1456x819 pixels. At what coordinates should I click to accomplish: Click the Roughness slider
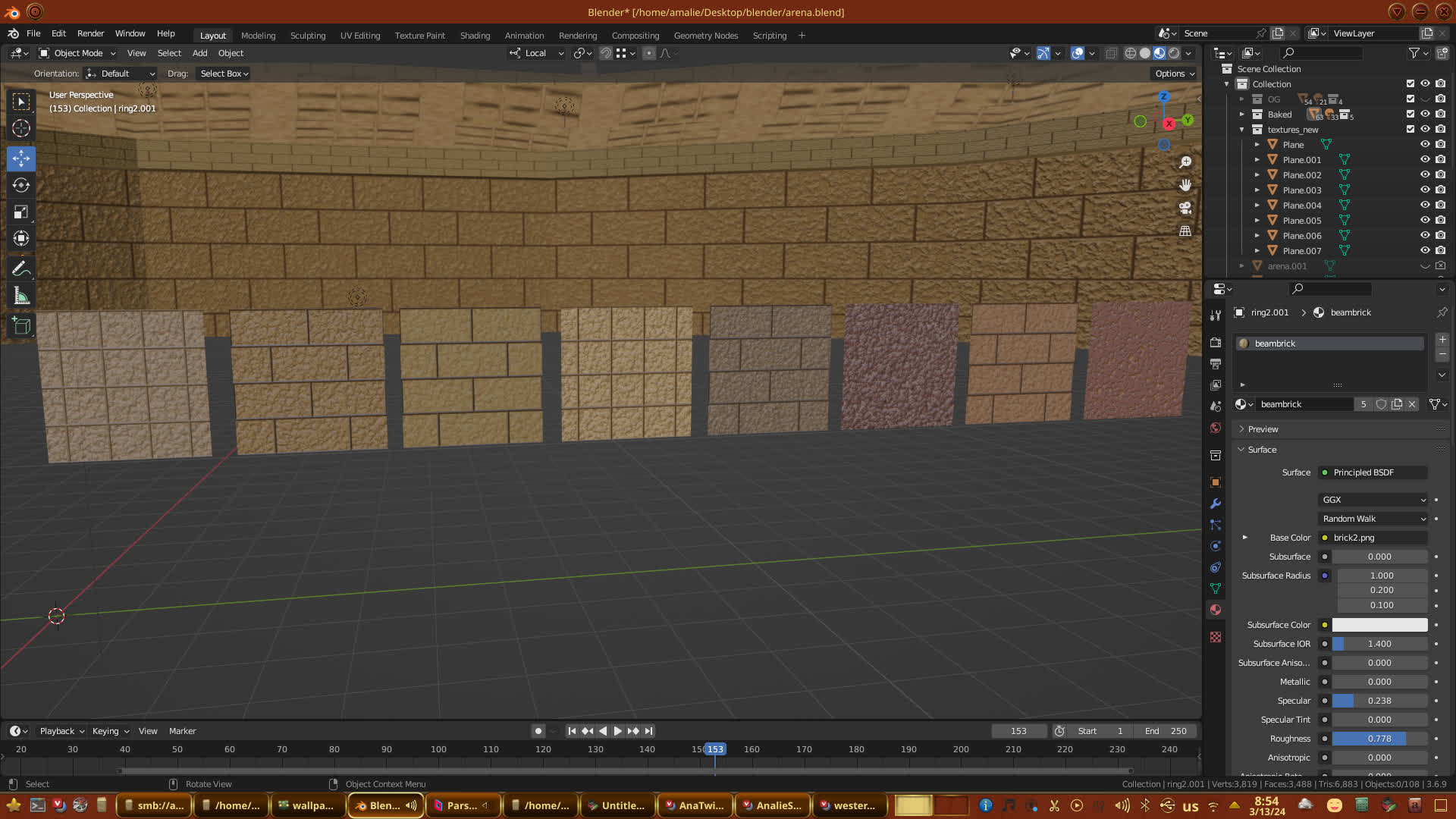click(x=1379, y=739)
